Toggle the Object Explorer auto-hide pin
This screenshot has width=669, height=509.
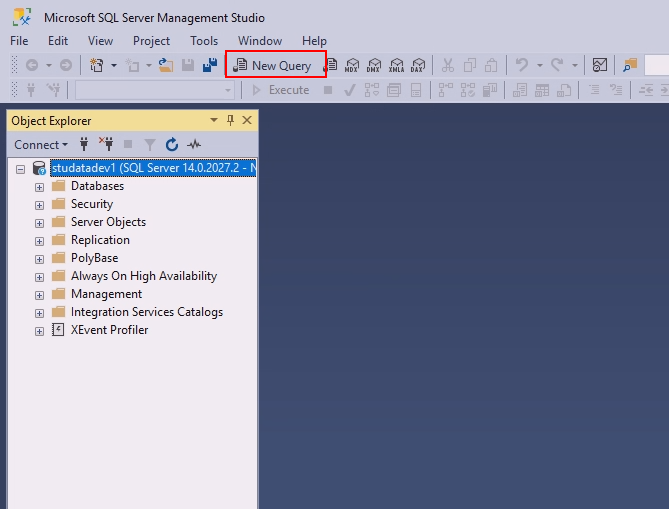[230, 120]
